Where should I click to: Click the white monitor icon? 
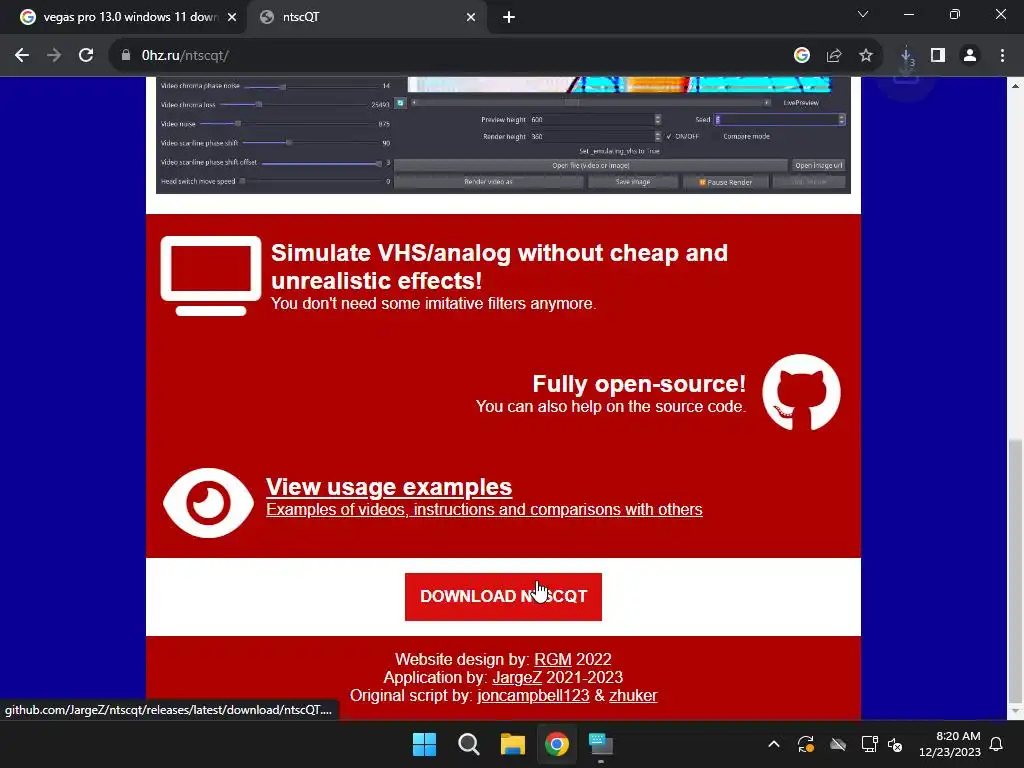coord(211,276)
